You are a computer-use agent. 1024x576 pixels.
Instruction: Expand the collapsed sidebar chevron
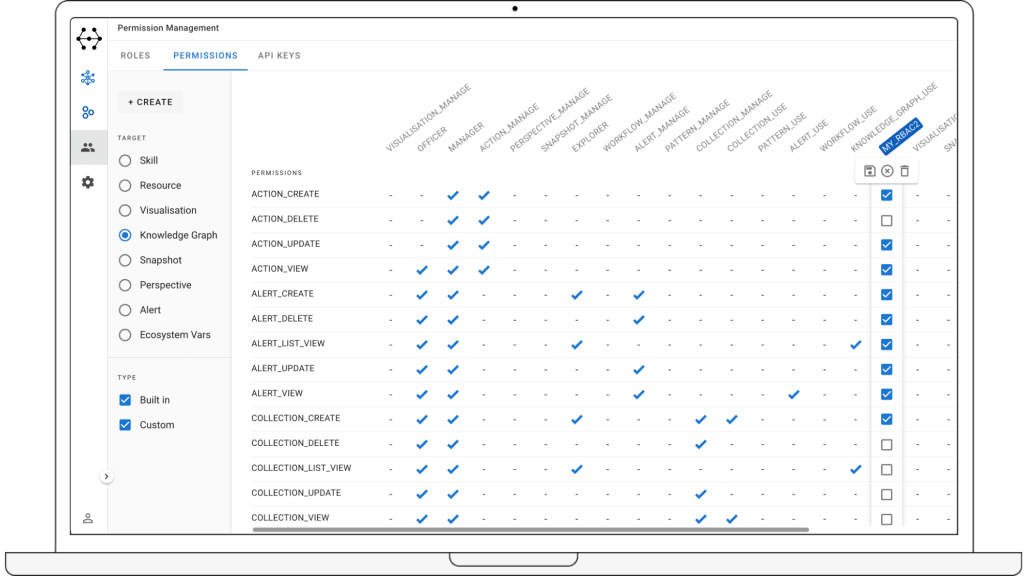pos(106,477)
